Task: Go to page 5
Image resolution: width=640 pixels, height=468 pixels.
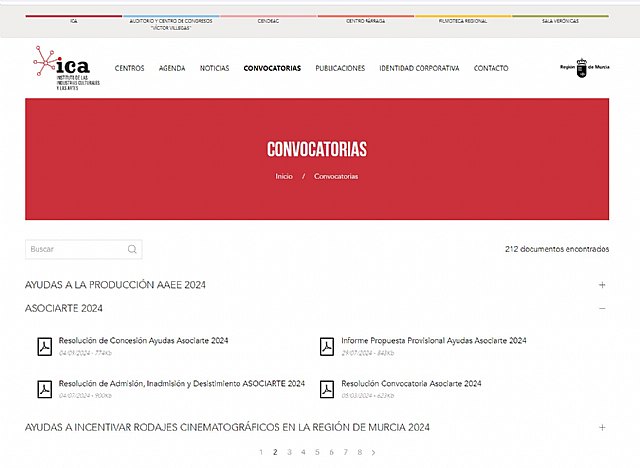Action: coord(317,452)
